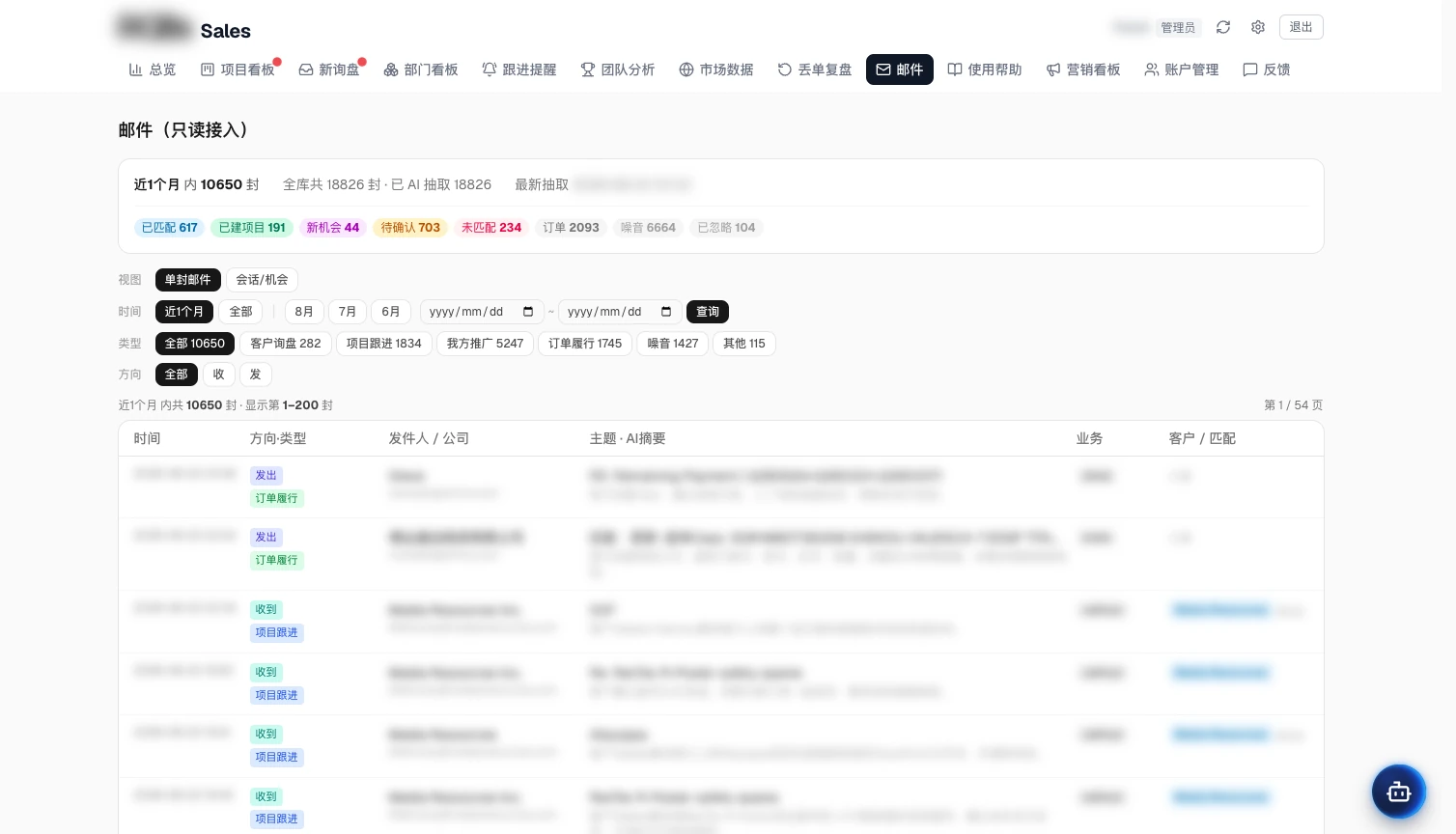Open the chatbot assistant floating button
1456x834 pixels.
click(x=1399, y=792)
